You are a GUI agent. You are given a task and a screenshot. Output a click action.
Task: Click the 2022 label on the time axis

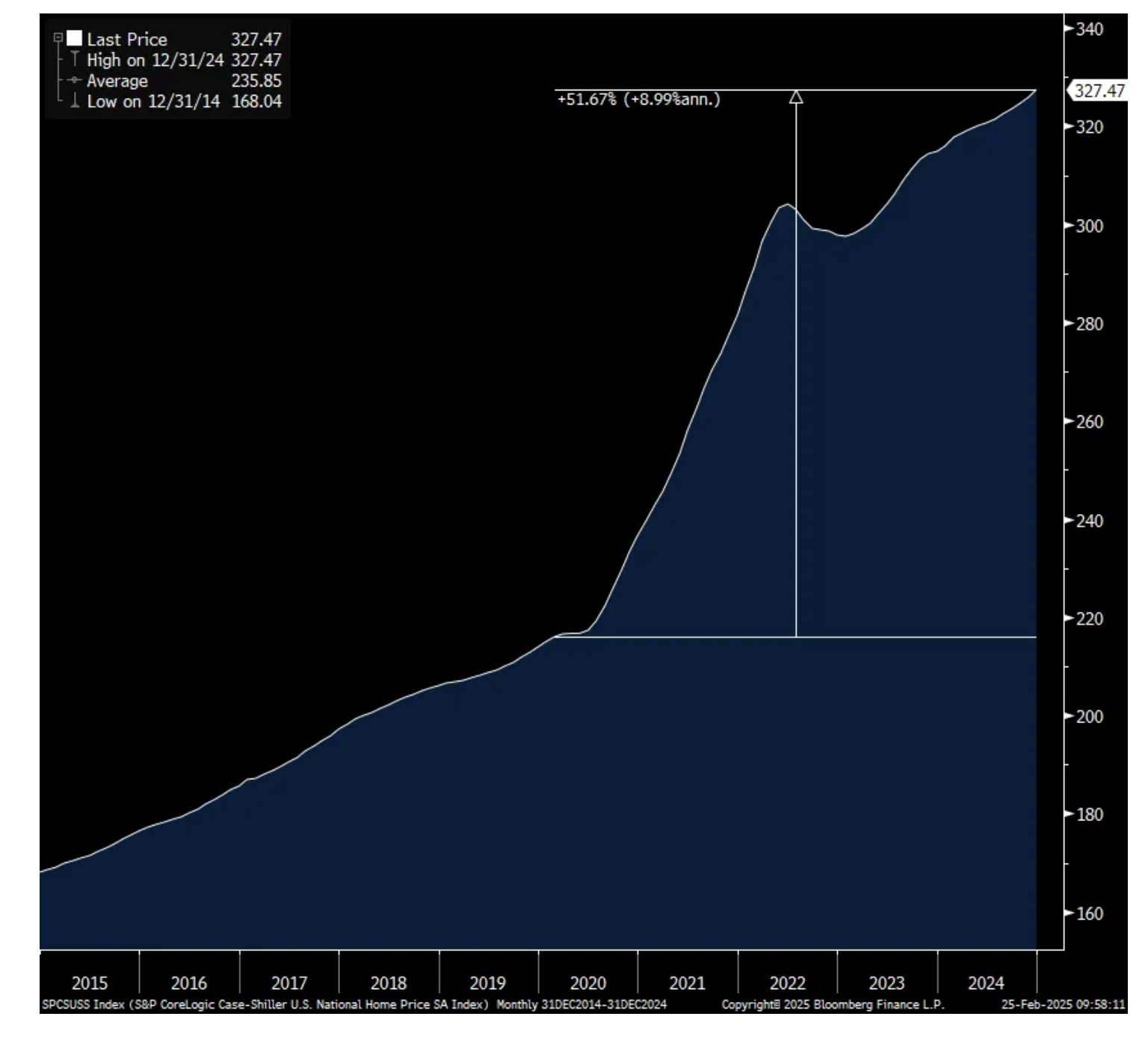(787, 982)
